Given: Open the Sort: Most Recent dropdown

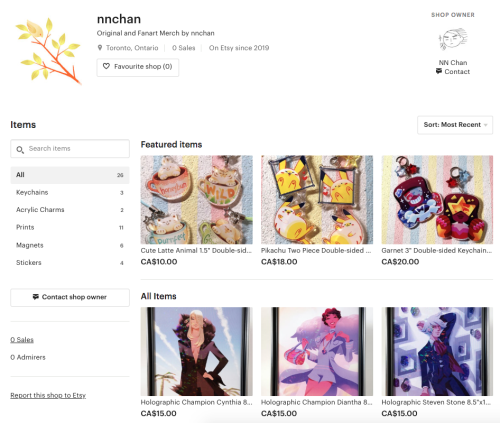Looking at the screenshot, I should pyautogui.click(x=455, y=125).
